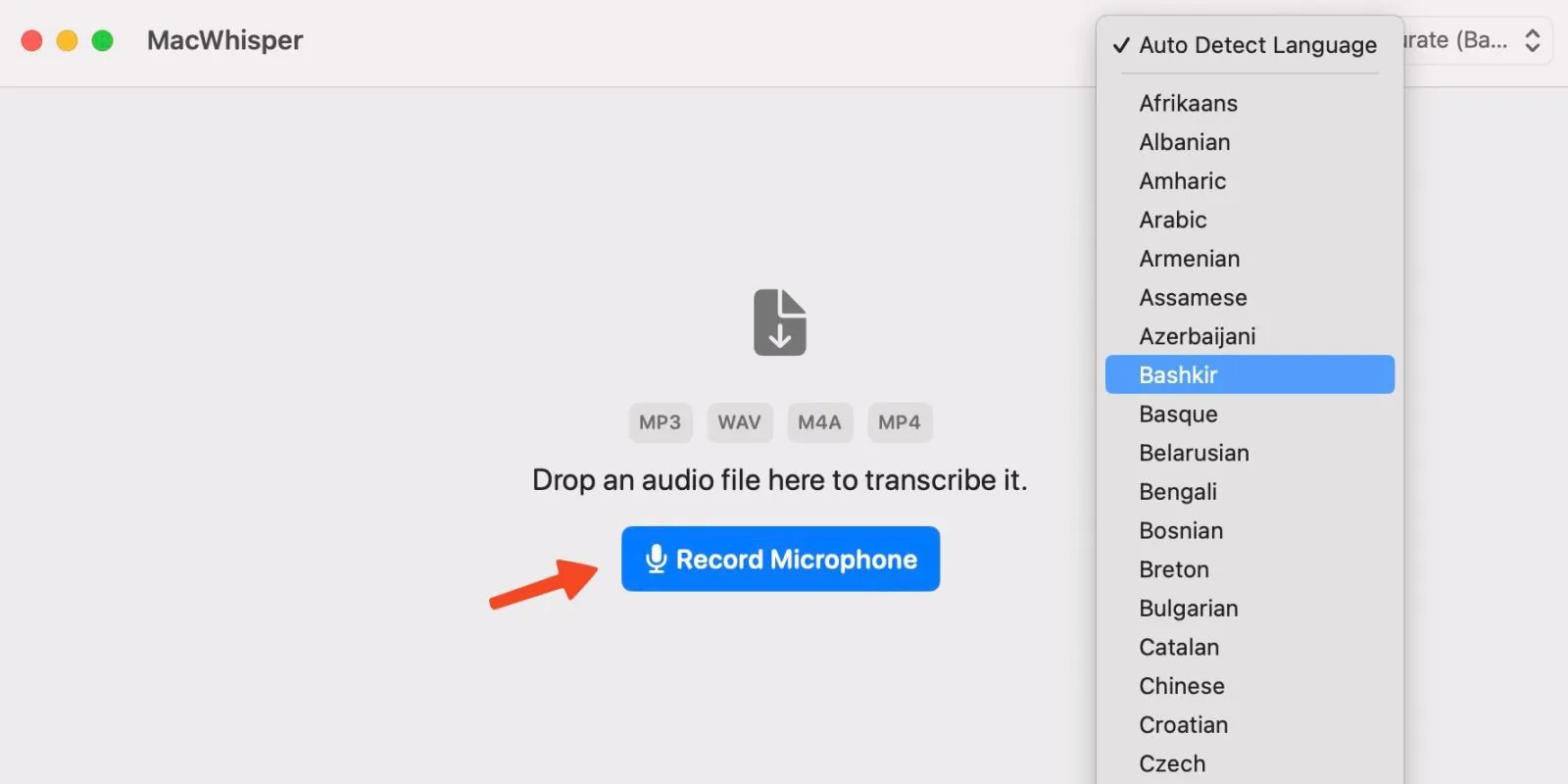Screen dimensions: 1568x784
Task: Select Czech language
Action: pos(1249,763)
